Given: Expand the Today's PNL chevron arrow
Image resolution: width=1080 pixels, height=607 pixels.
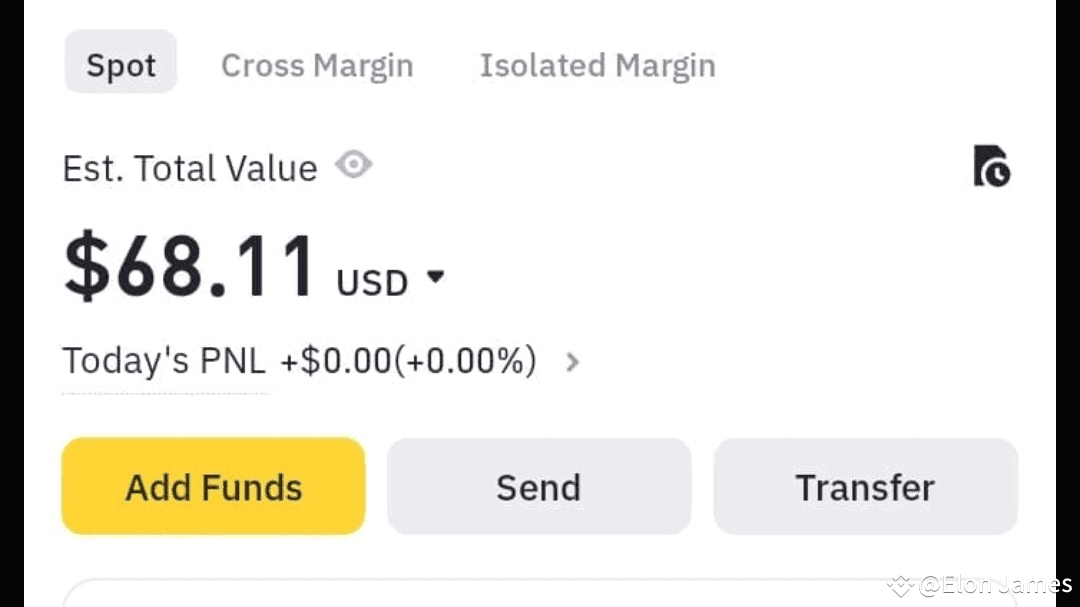Looking at the screenshot, I should (572, 362).
